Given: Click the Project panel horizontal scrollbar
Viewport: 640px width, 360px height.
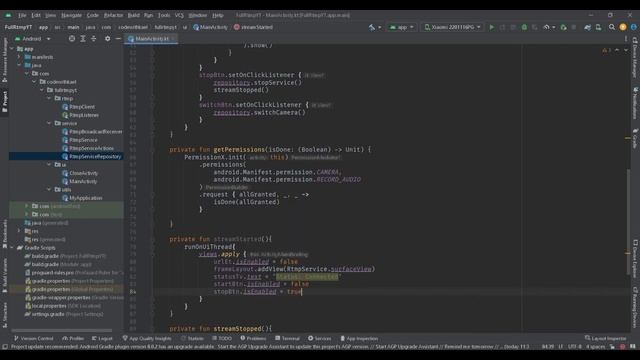Looking at the screenshot, I should point(61,330).
